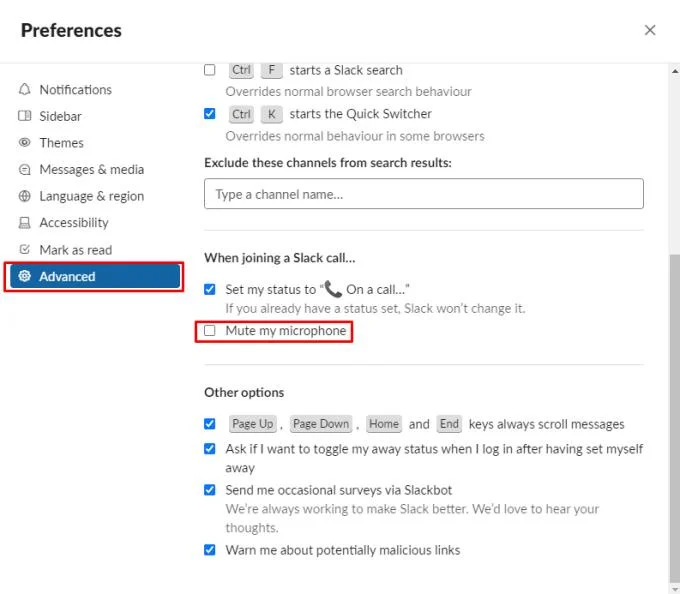Image resolution: width=680 pixels, height=594 pixels.
Task: Click the scrollbar up arrow
Action: (675, 71)
